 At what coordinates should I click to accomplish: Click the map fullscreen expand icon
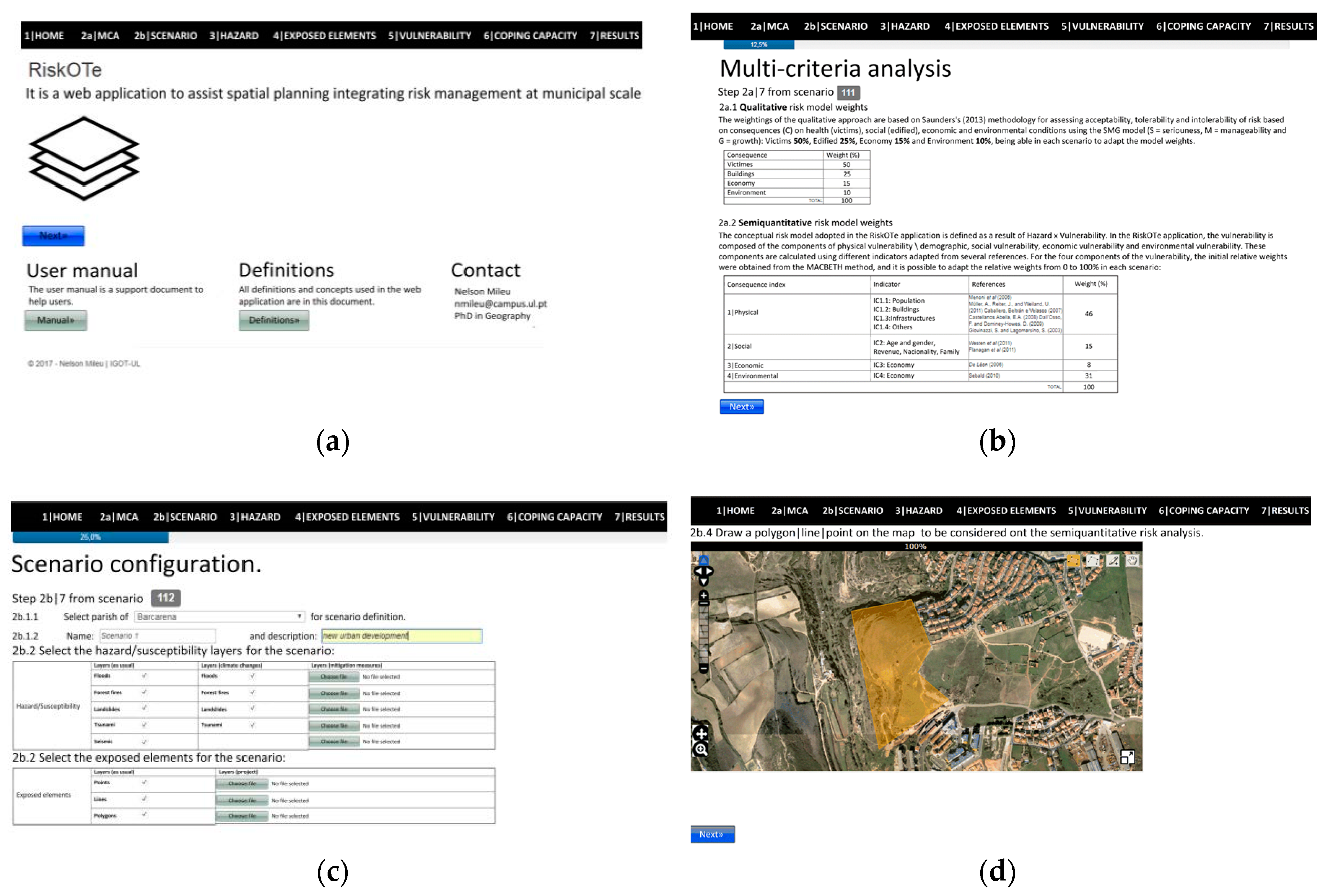(x=1127, y=757)
